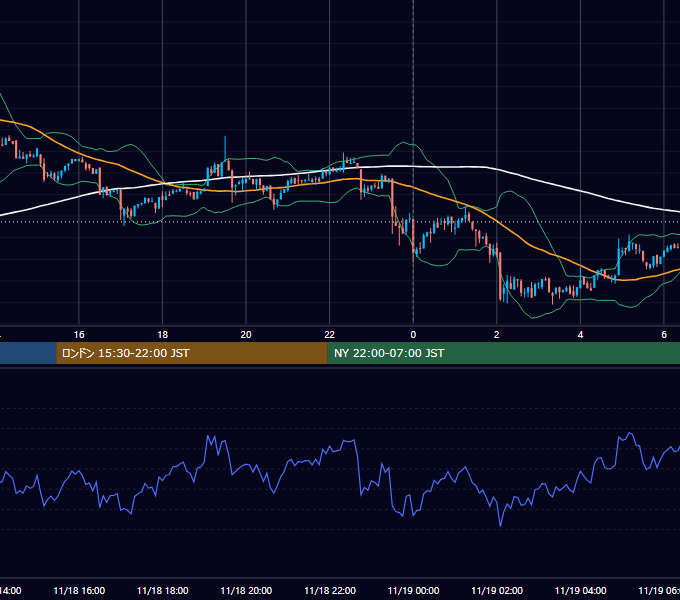Click the ロンドン 15:30-22:00 JST session bar
Image resolution: width=680 pixels, height=600 pixels.
(192, 353)
